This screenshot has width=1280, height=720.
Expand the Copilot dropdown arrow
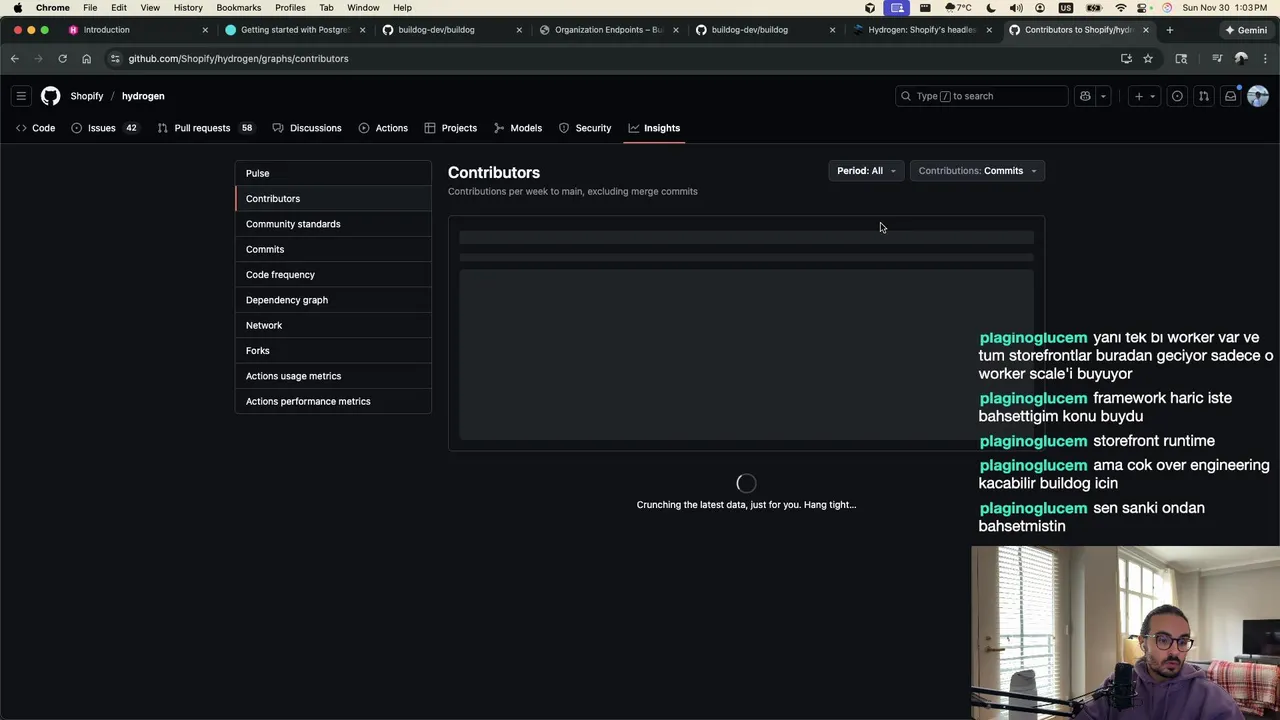click(1103, 96)
